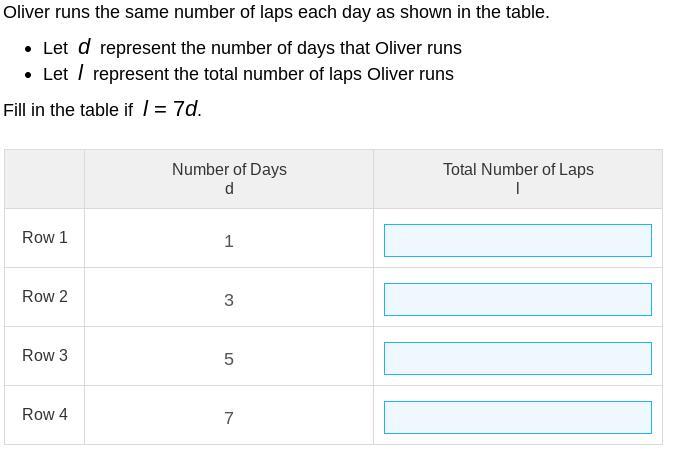Click the equation l = 7d
The image size is (680, 449).
coord(171,109)
